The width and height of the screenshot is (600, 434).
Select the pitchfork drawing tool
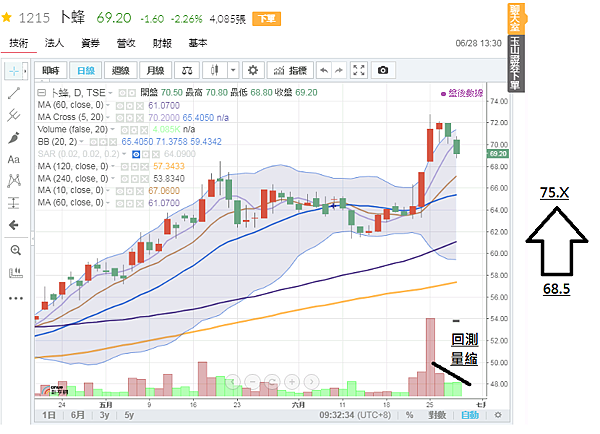(15, 114)
